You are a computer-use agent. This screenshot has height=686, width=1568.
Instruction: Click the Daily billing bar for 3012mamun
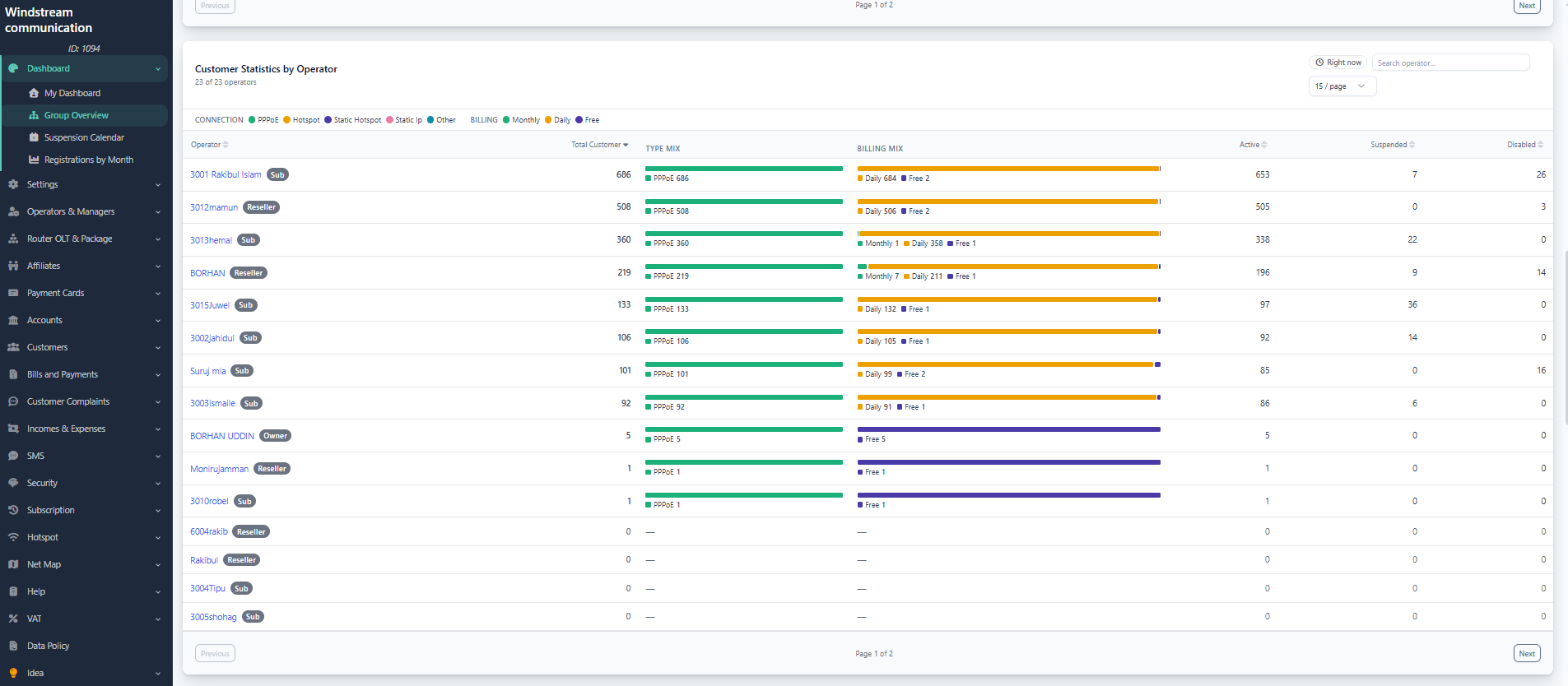(x=1007, y=202)
